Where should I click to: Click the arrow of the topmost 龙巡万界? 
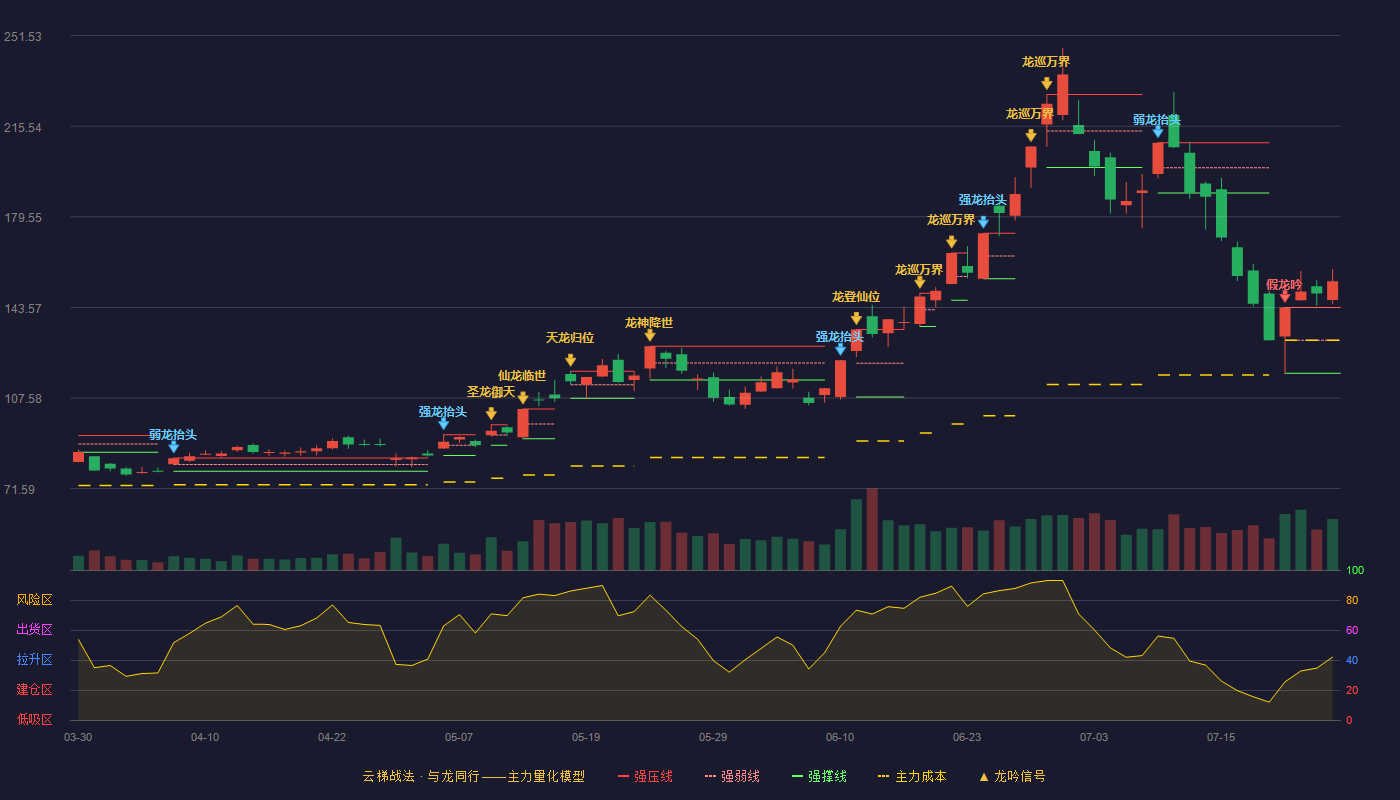[x=1046, y=84]
